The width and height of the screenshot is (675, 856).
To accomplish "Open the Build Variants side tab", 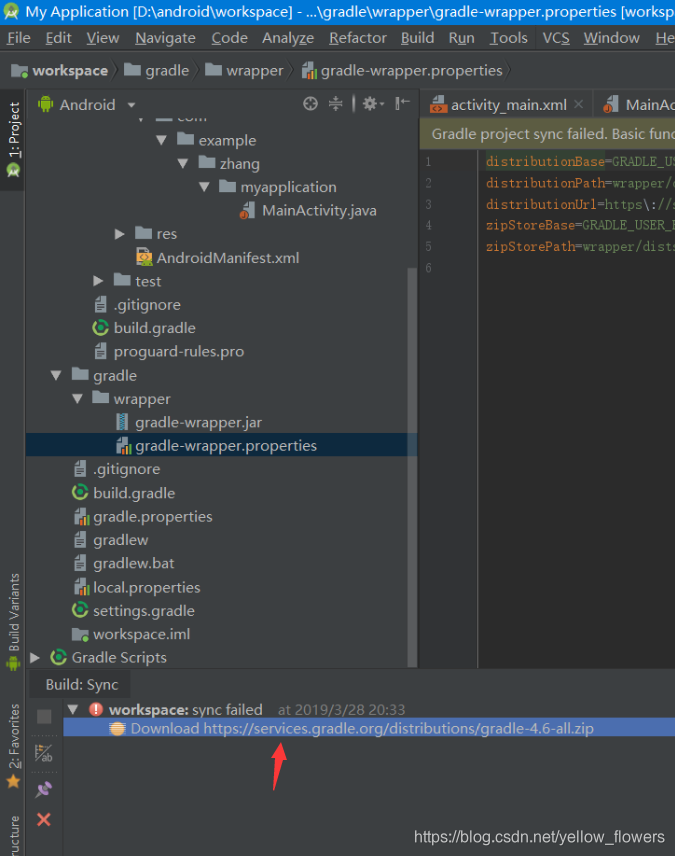I will click(13, 621).
